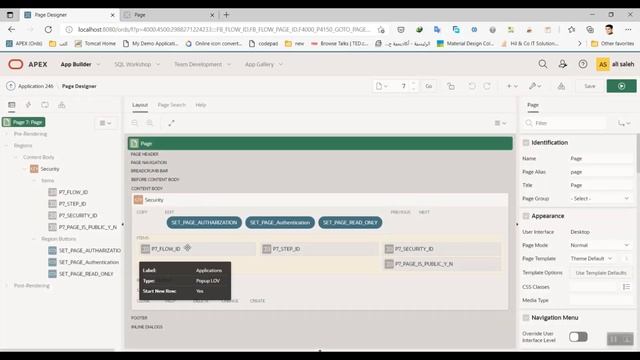Click the Zoom Out icon in Layout
This screenshot has width=640, height=360.
click(135, 123)
